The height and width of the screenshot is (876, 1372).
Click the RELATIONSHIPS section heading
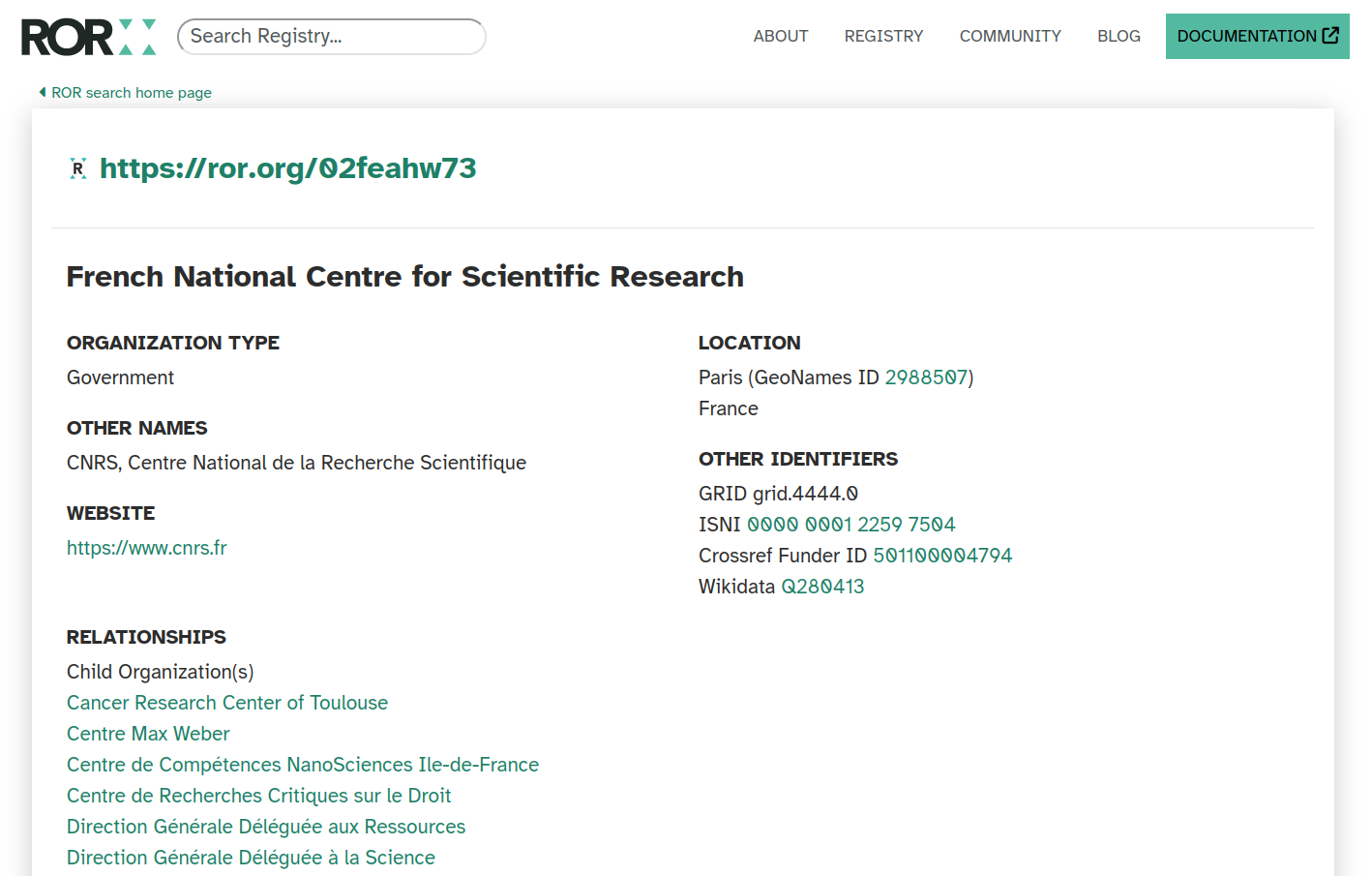tap(146, 637)
